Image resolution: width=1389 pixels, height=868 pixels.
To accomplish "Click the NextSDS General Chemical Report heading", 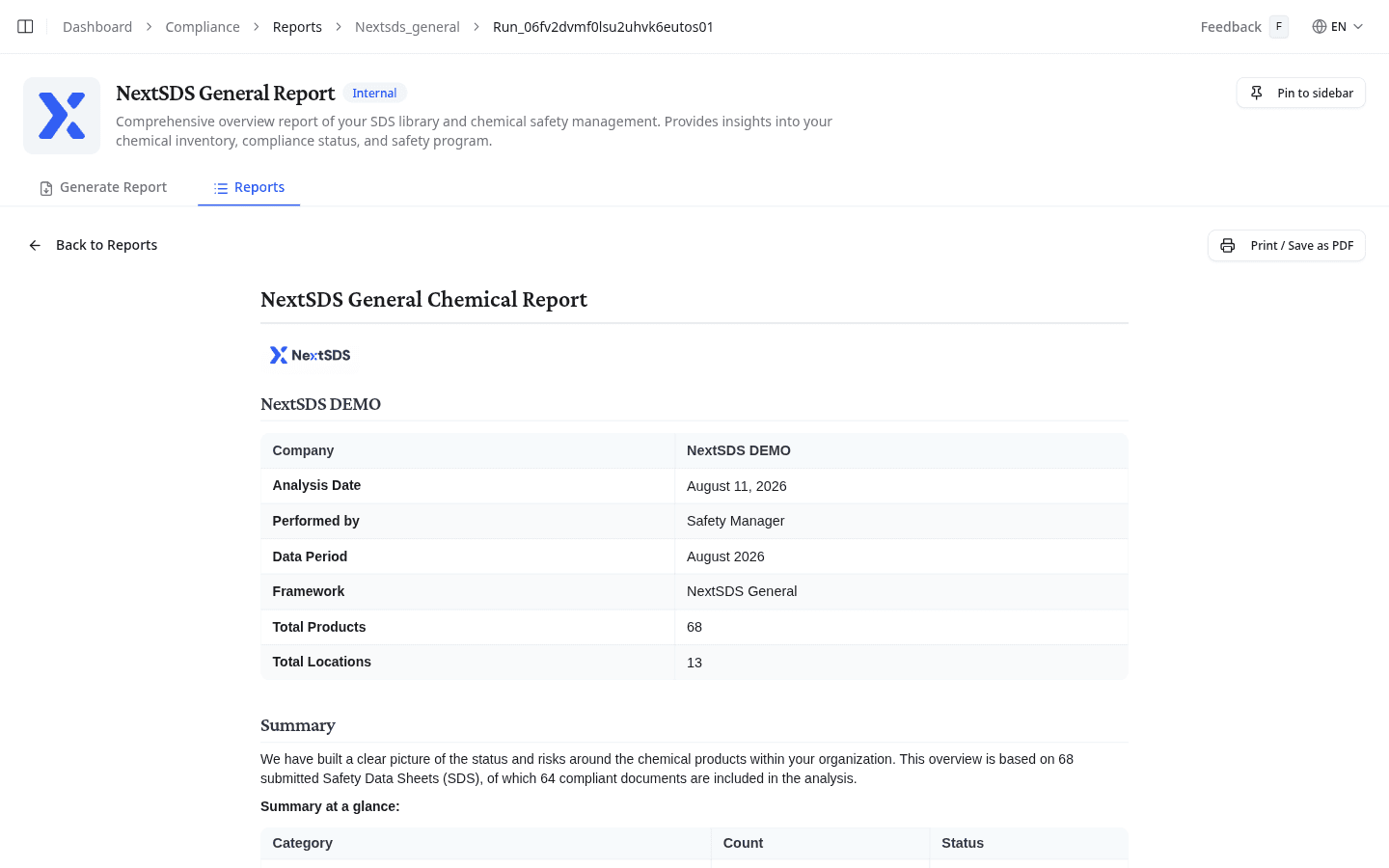I will click(423, 299).
